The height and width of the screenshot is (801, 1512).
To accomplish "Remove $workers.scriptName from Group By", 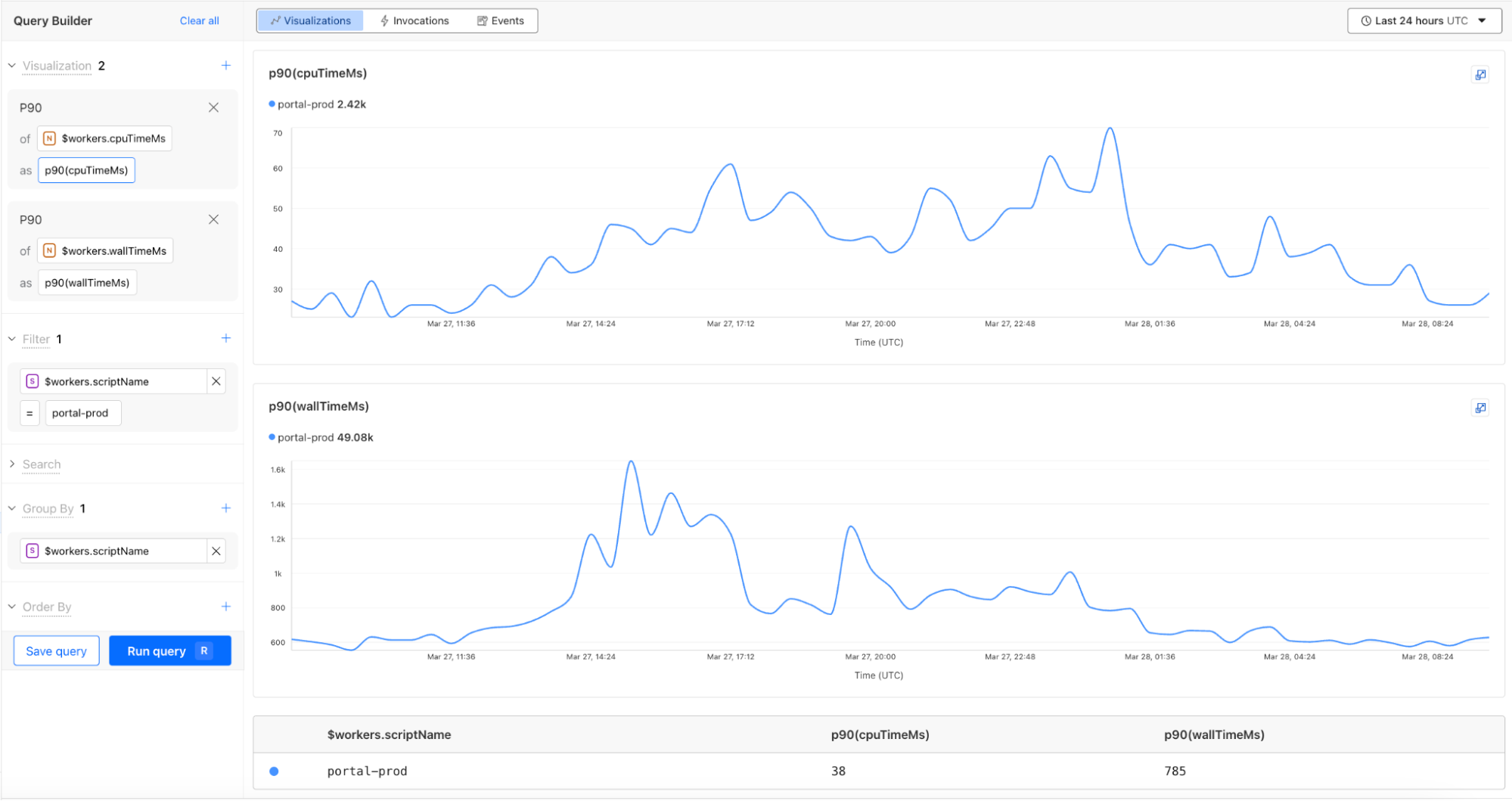I will point(216,551).
